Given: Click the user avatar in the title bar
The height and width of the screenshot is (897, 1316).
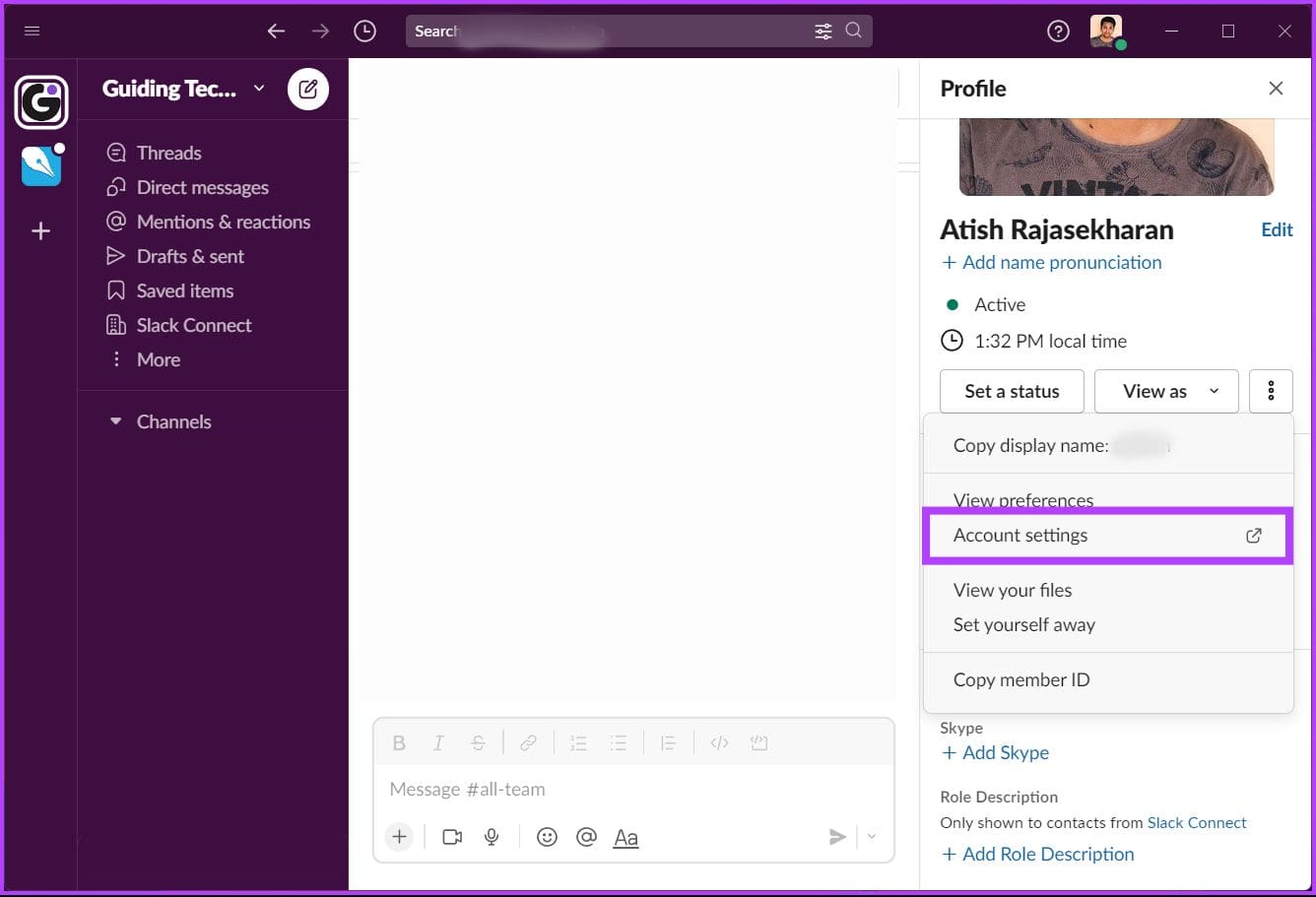Looking at the screenshot, I should pyautogui.click(x=1106, y=31).
